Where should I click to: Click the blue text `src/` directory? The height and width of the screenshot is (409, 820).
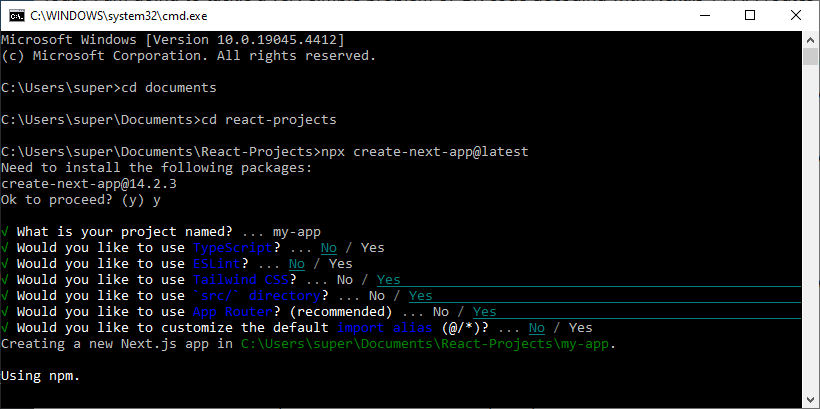click(256, 296)
